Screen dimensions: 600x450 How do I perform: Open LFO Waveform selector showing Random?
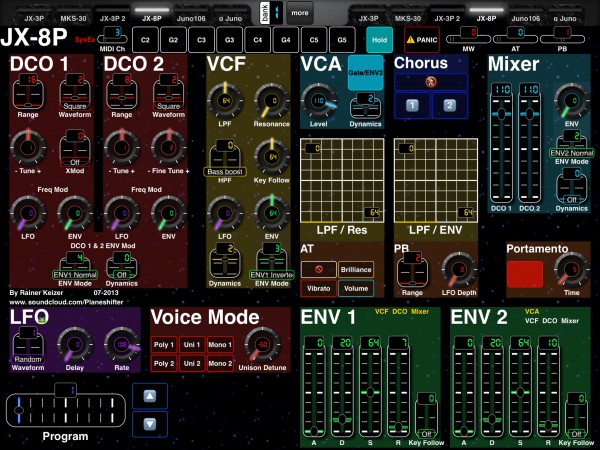(x=28, y=345)
